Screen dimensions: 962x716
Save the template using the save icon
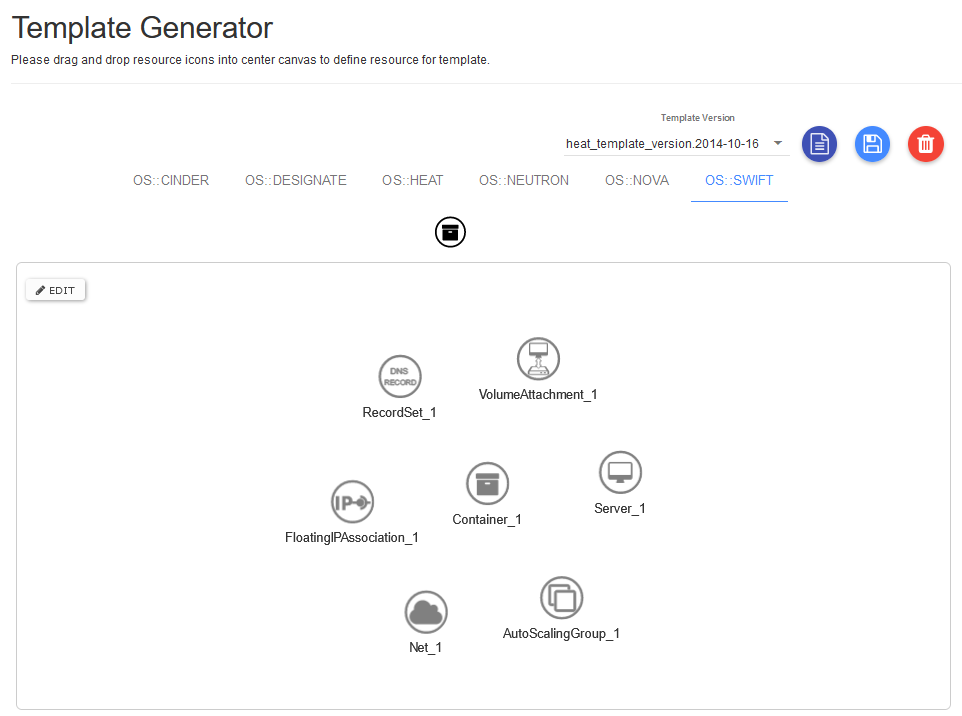(x=872, y=144)
